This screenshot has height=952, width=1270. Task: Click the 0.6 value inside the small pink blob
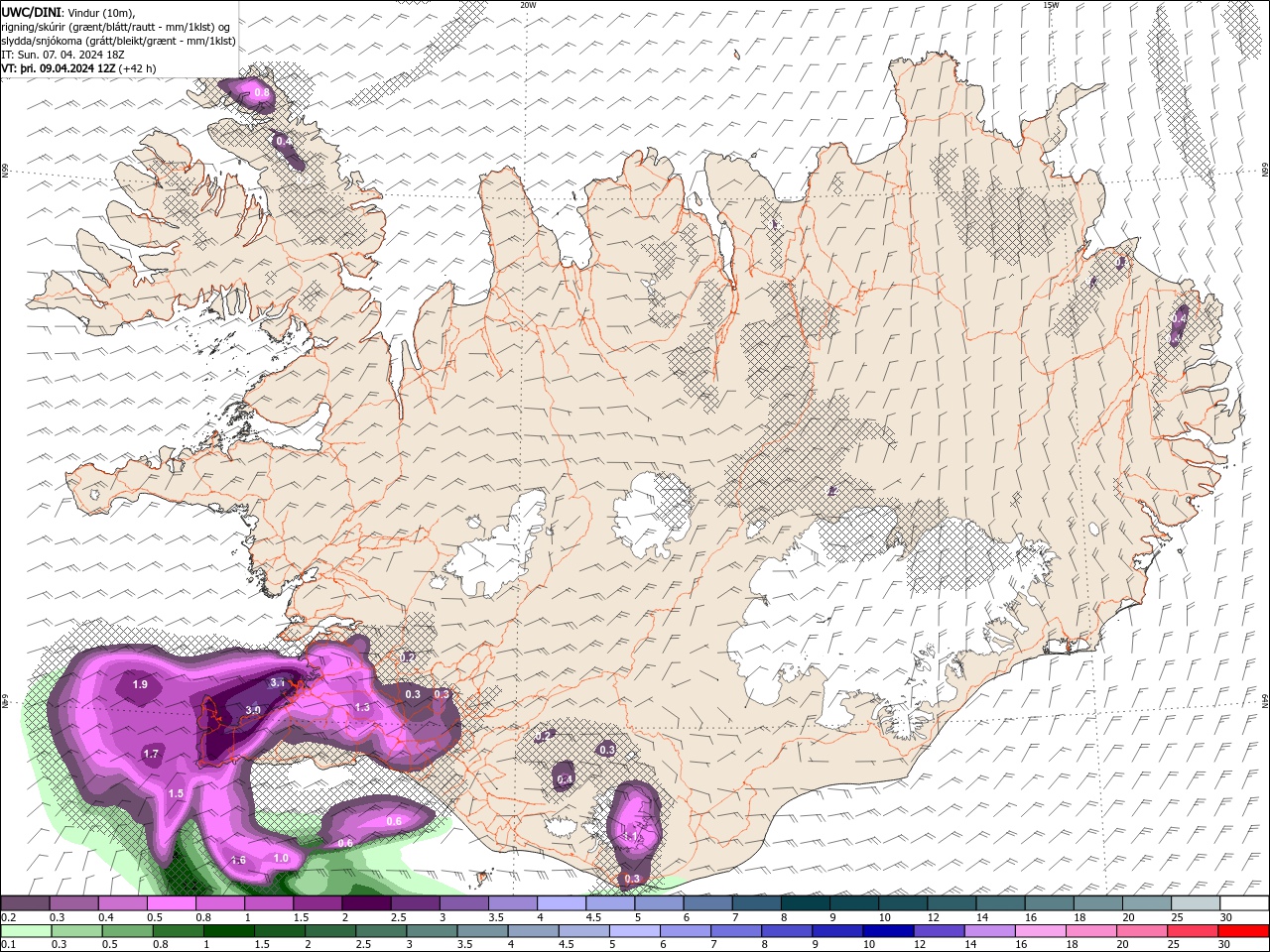pyautogui.click(x=394, y=821)
